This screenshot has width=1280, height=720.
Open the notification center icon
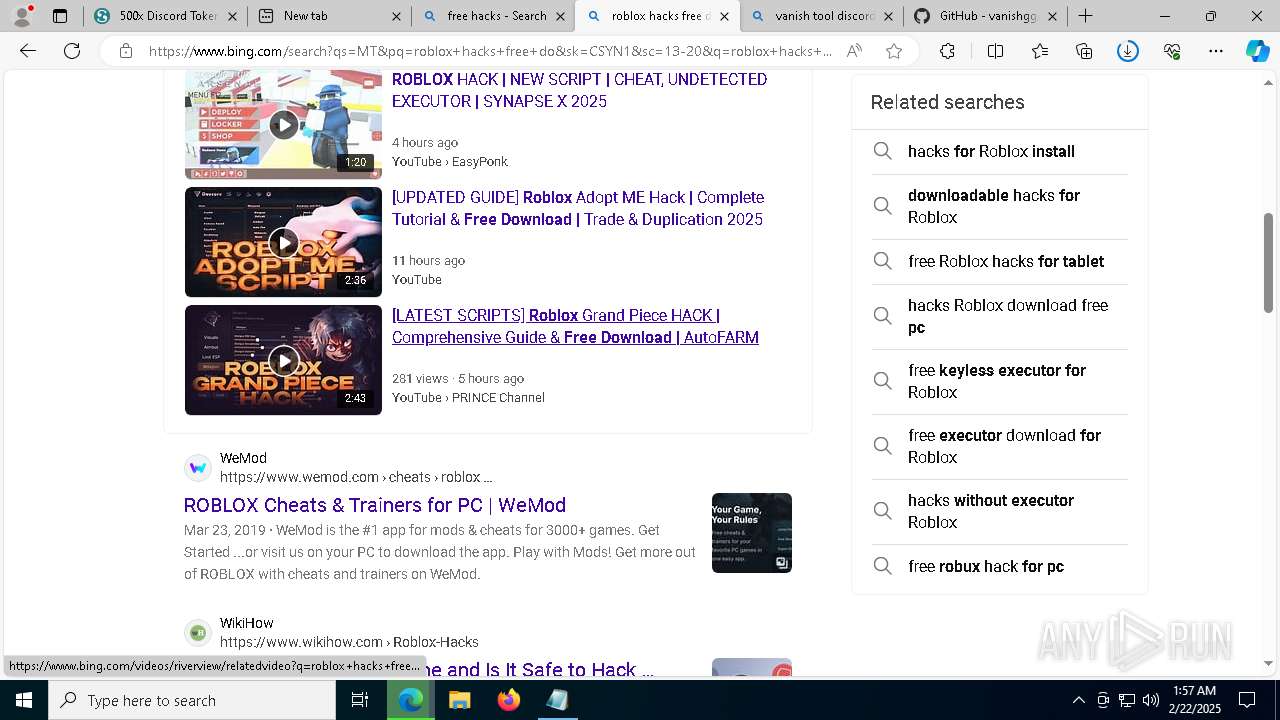(x=1247, y=700)
